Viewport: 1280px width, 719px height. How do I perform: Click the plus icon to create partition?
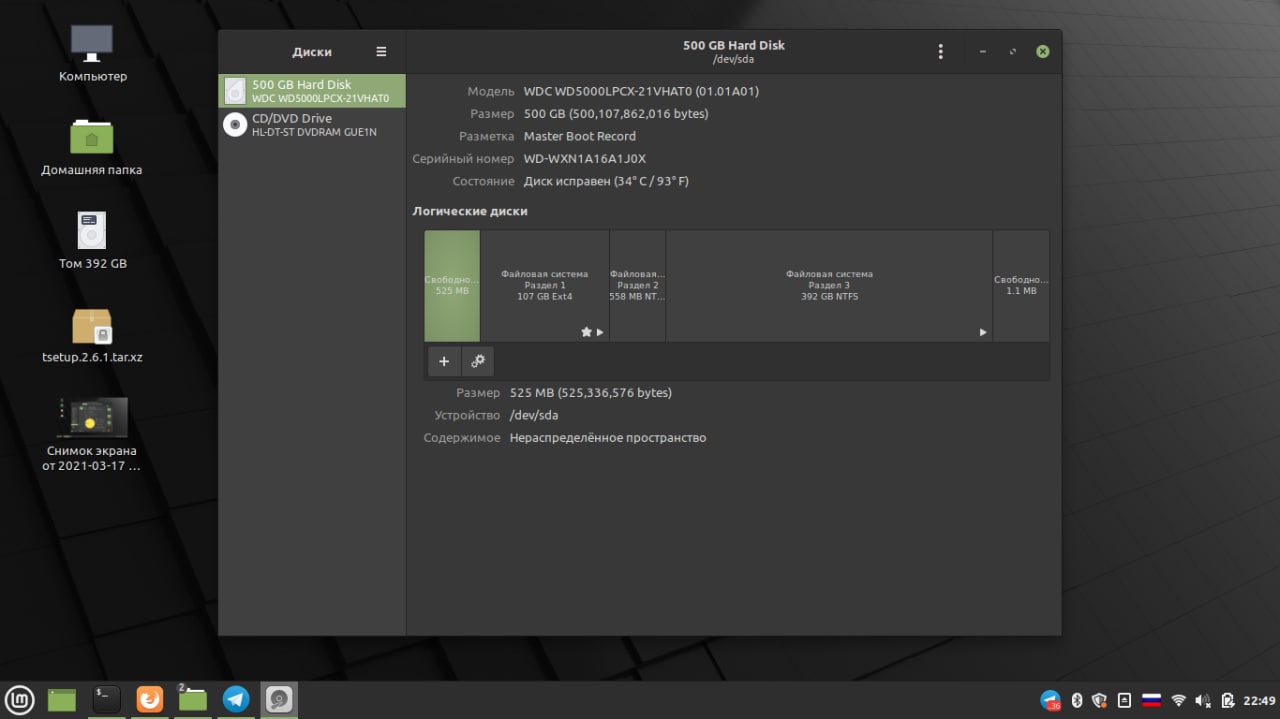[x=444, y=361]
